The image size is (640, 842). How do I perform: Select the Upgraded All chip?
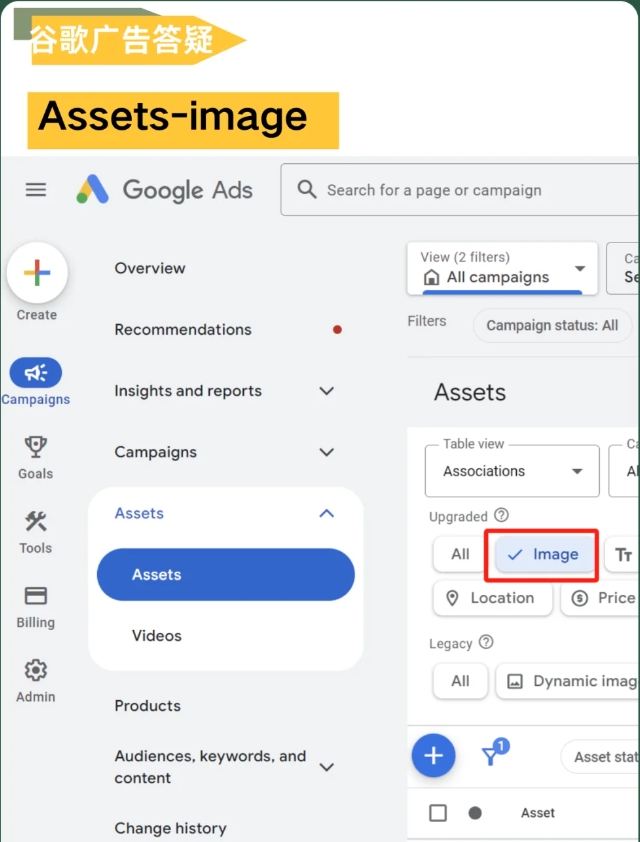460,554
